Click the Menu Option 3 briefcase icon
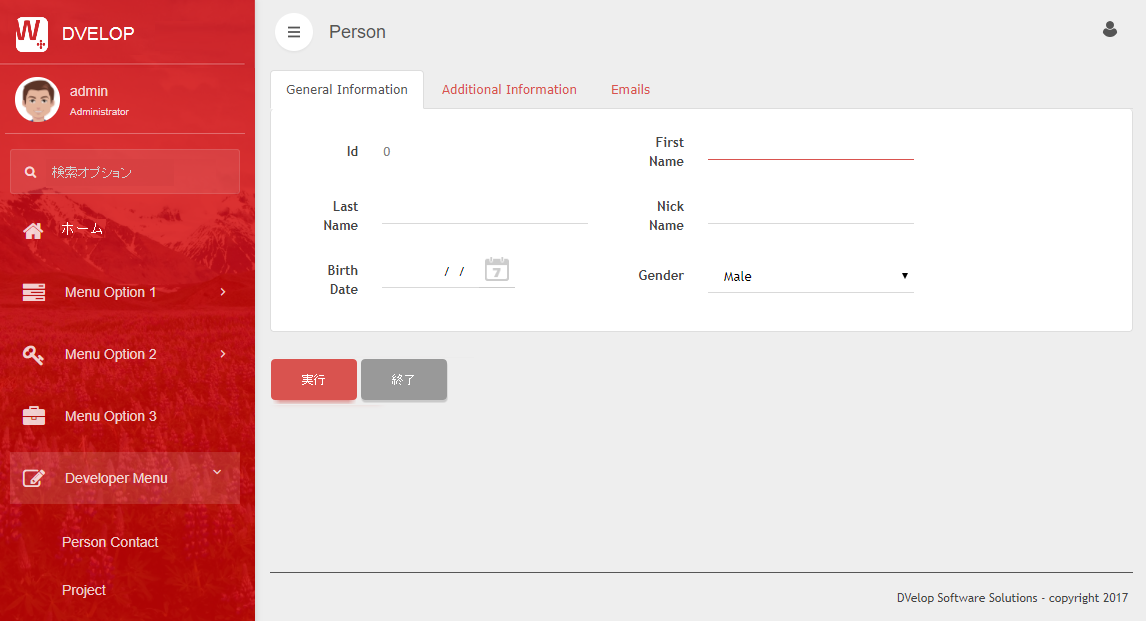Screen dimensions: 1146x621 pyautogui.click(x=33, y=416)
